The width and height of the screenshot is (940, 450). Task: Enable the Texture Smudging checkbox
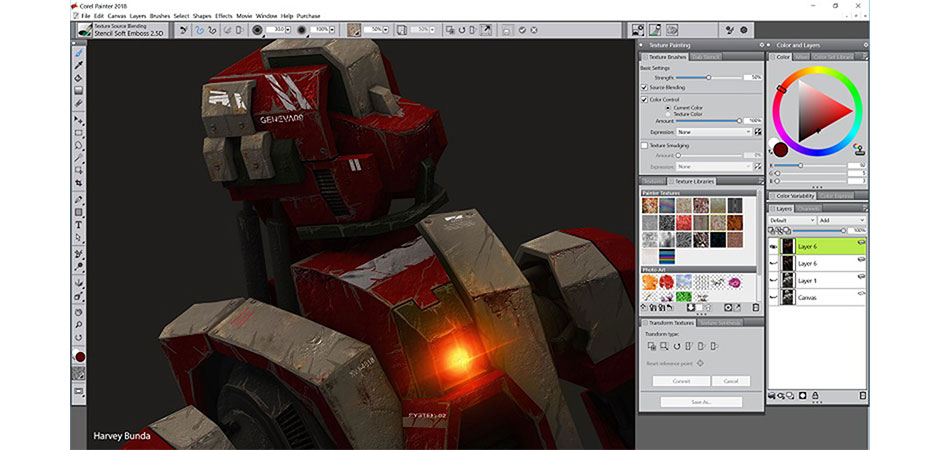click(x=644, y=146)
